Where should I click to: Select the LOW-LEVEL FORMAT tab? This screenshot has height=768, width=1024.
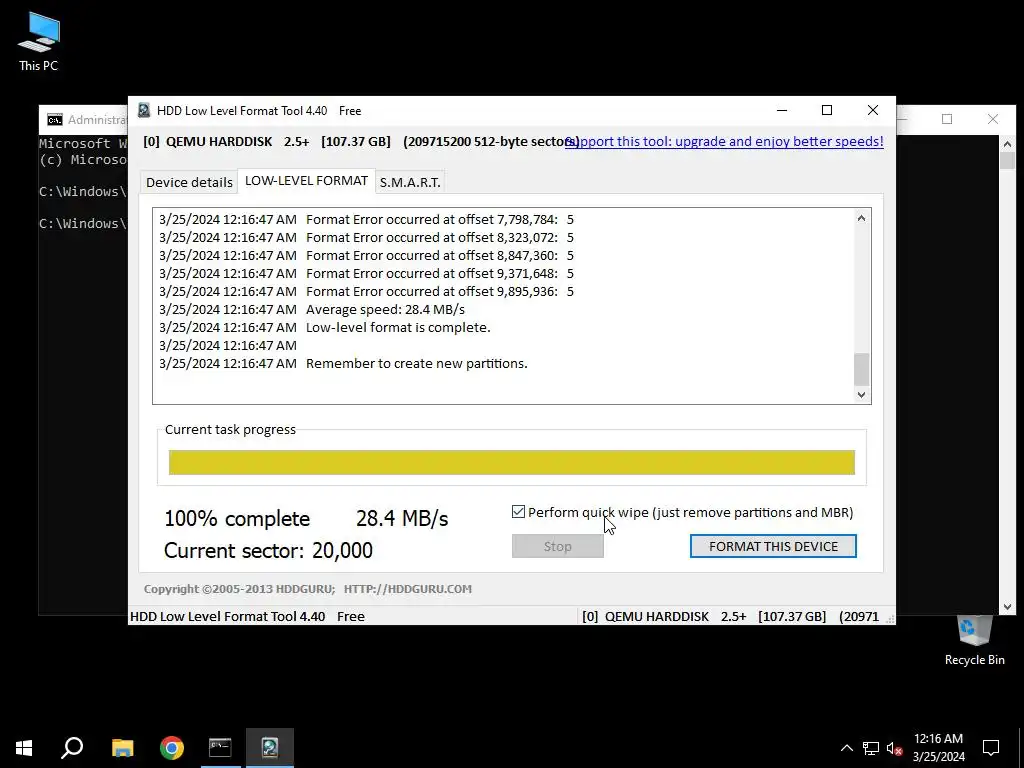[306, 181]
